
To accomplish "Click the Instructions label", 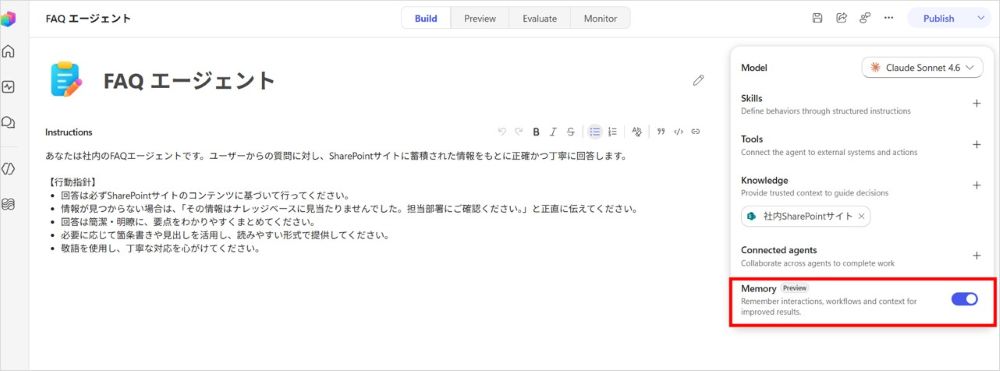I will (x=69, y=133).
